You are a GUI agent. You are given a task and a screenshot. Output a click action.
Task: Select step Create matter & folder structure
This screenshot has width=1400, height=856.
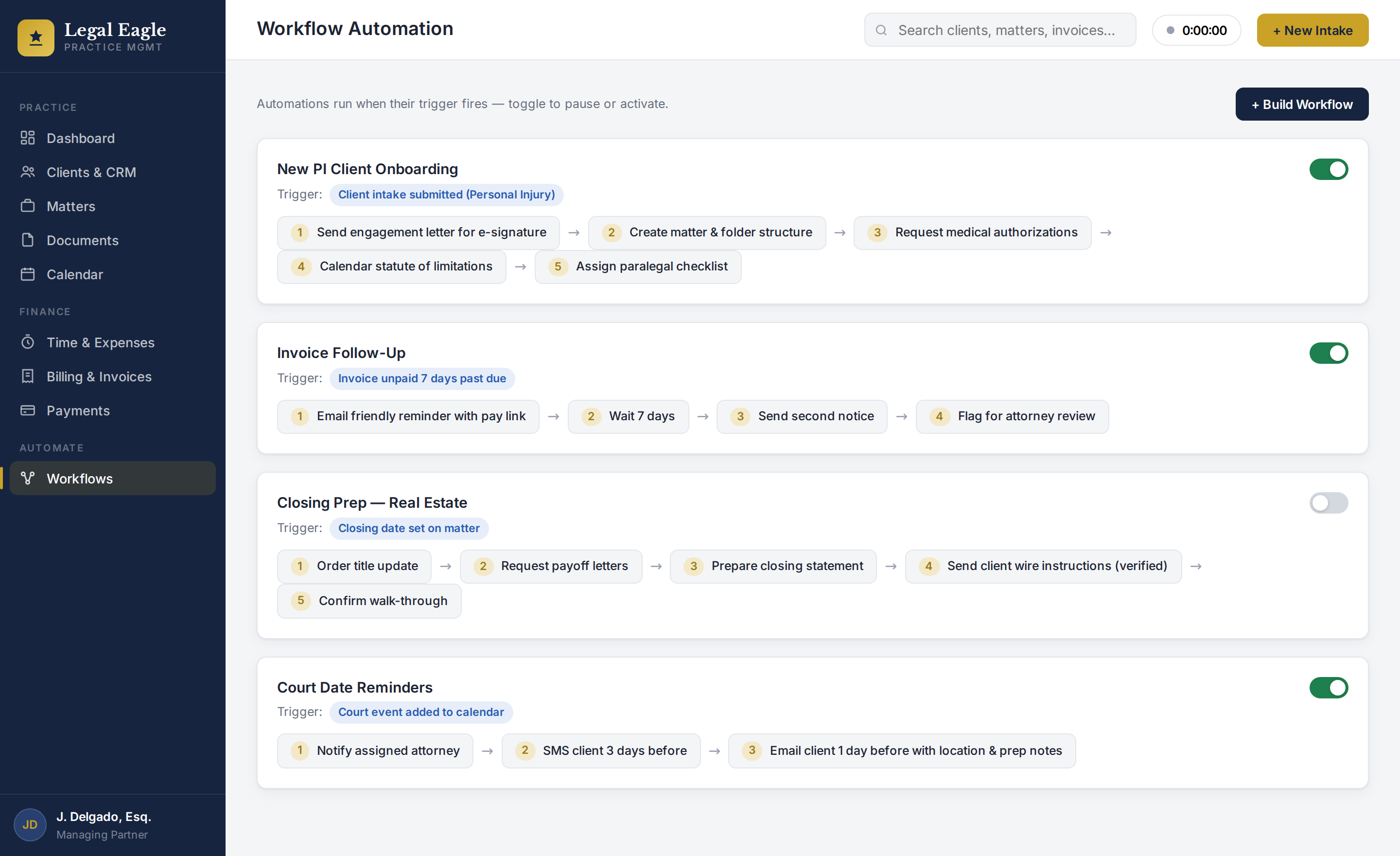(707, 232)
